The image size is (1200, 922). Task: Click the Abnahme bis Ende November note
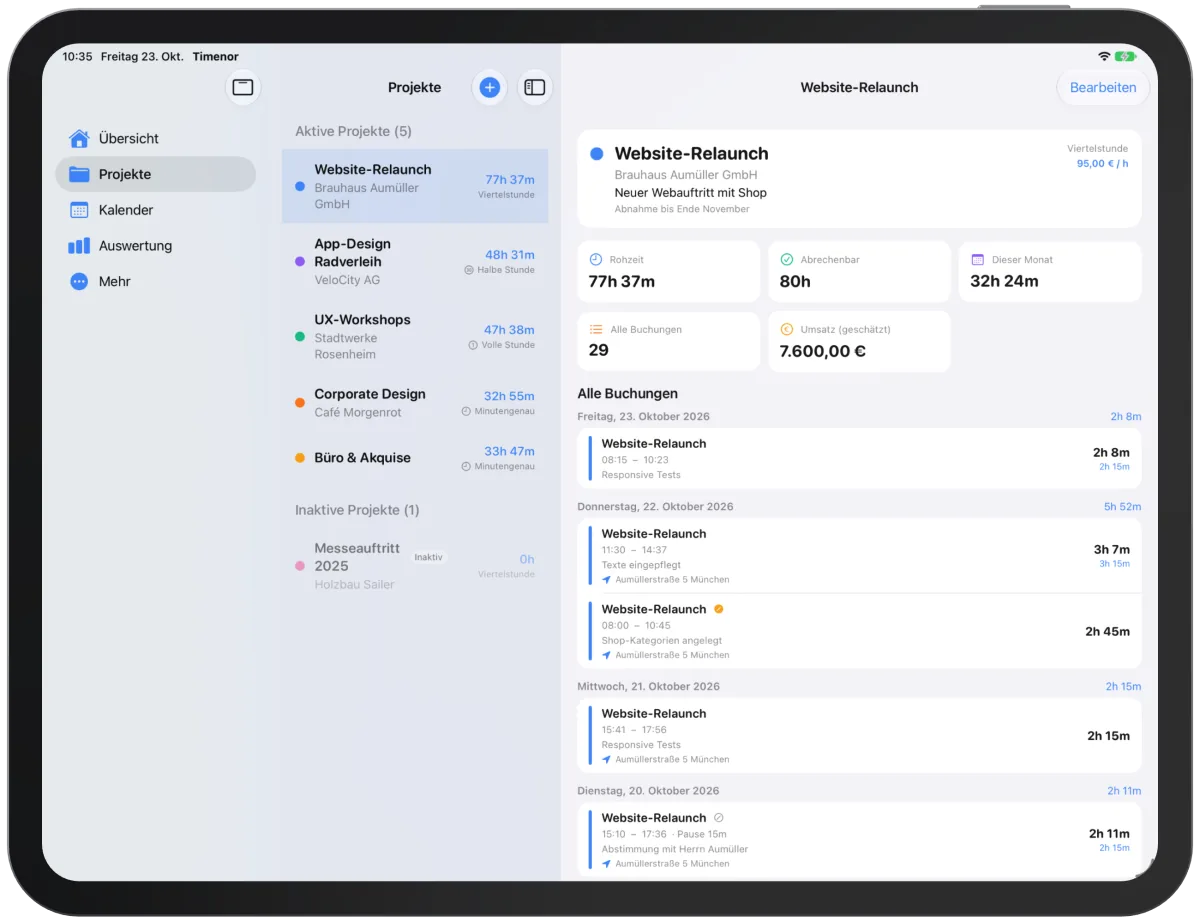point(682,209)
